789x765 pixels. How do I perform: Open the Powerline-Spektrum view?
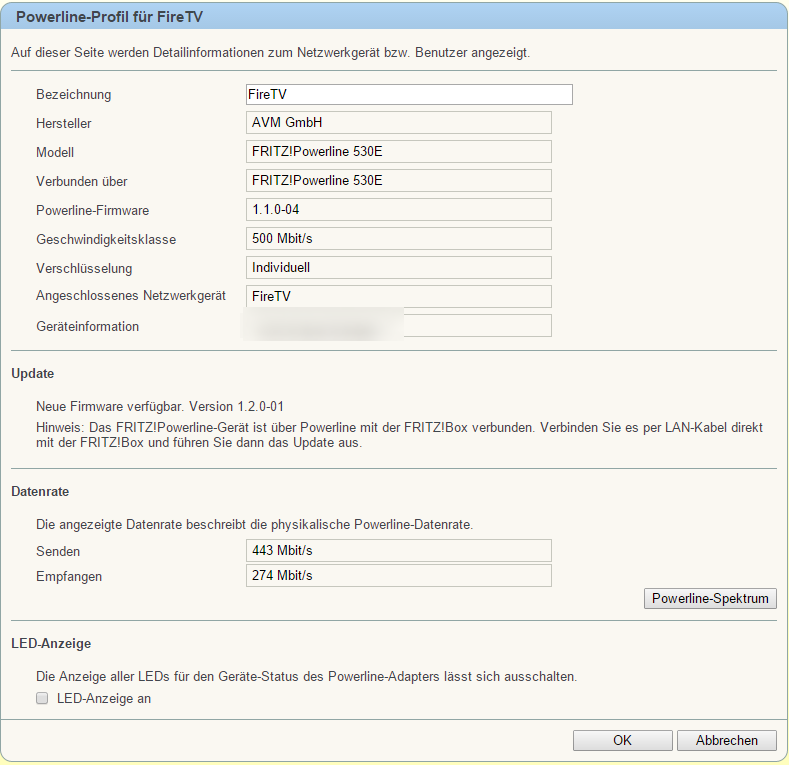point(710,598)
